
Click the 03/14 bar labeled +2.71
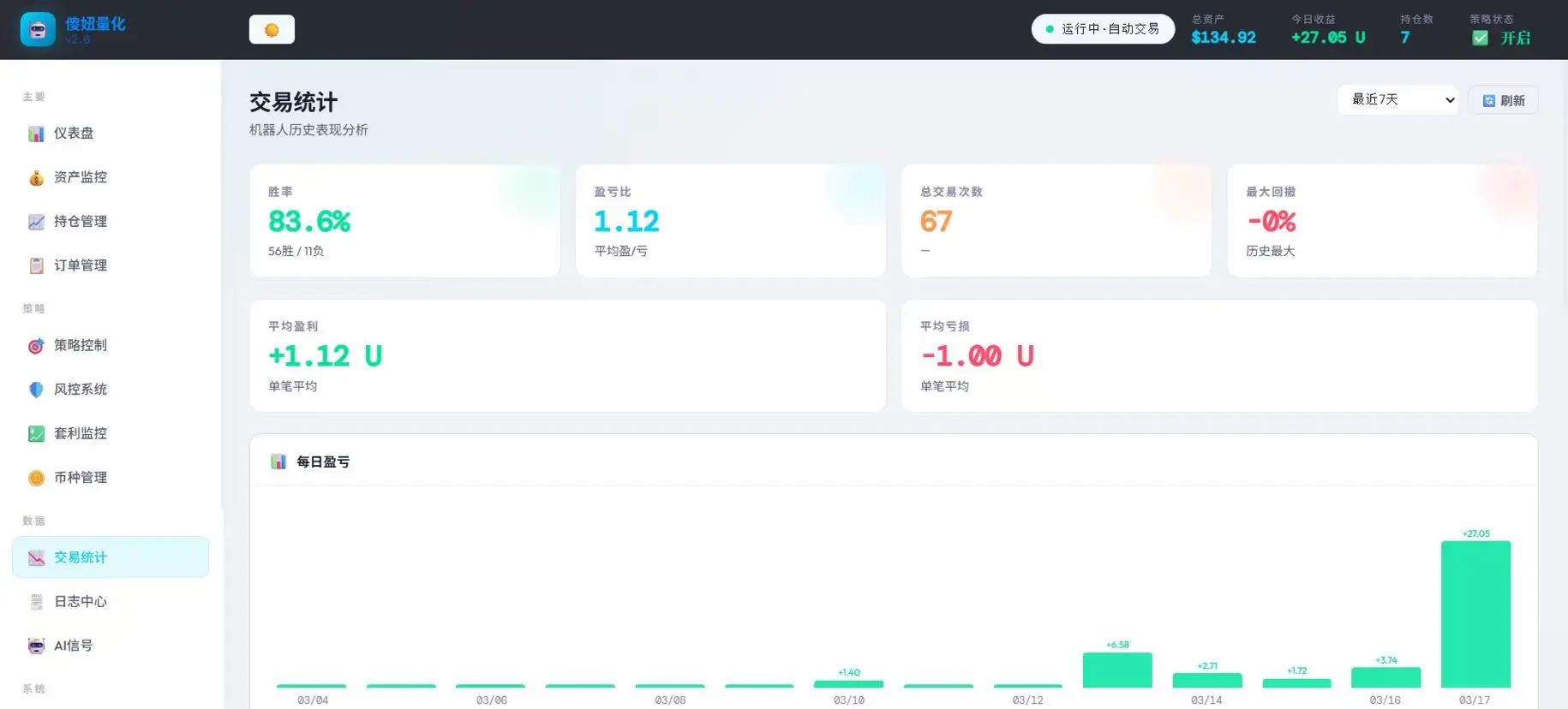(x=1207, y=681)
